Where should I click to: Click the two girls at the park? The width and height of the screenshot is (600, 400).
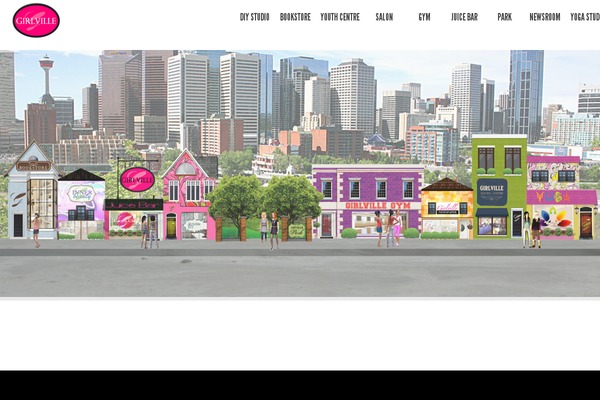tap(269, 230)
